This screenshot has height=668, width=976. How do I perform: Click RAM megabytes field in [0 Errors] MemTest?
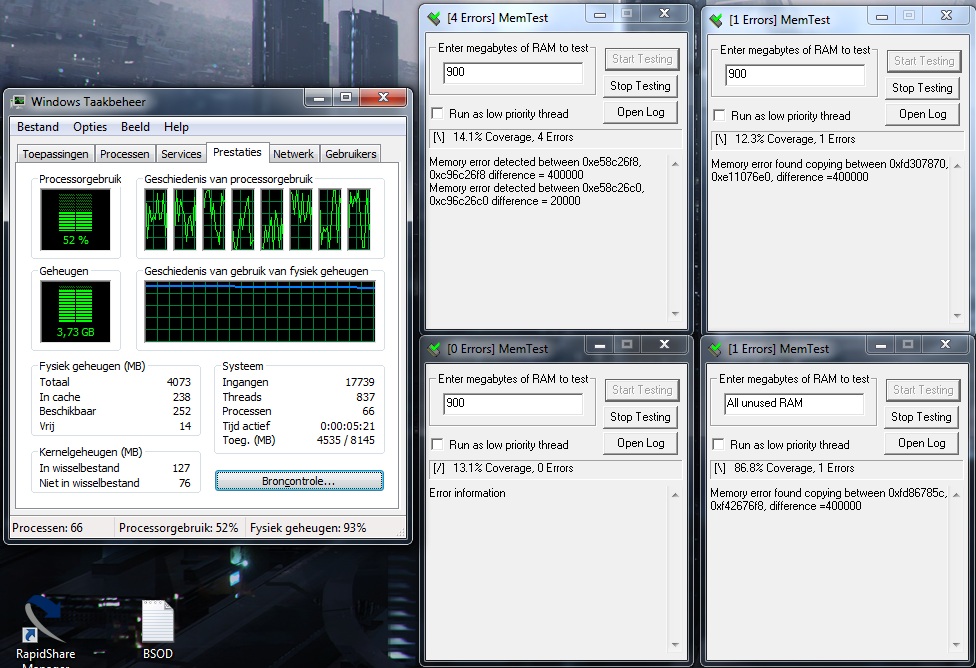(x=513, y=403)
